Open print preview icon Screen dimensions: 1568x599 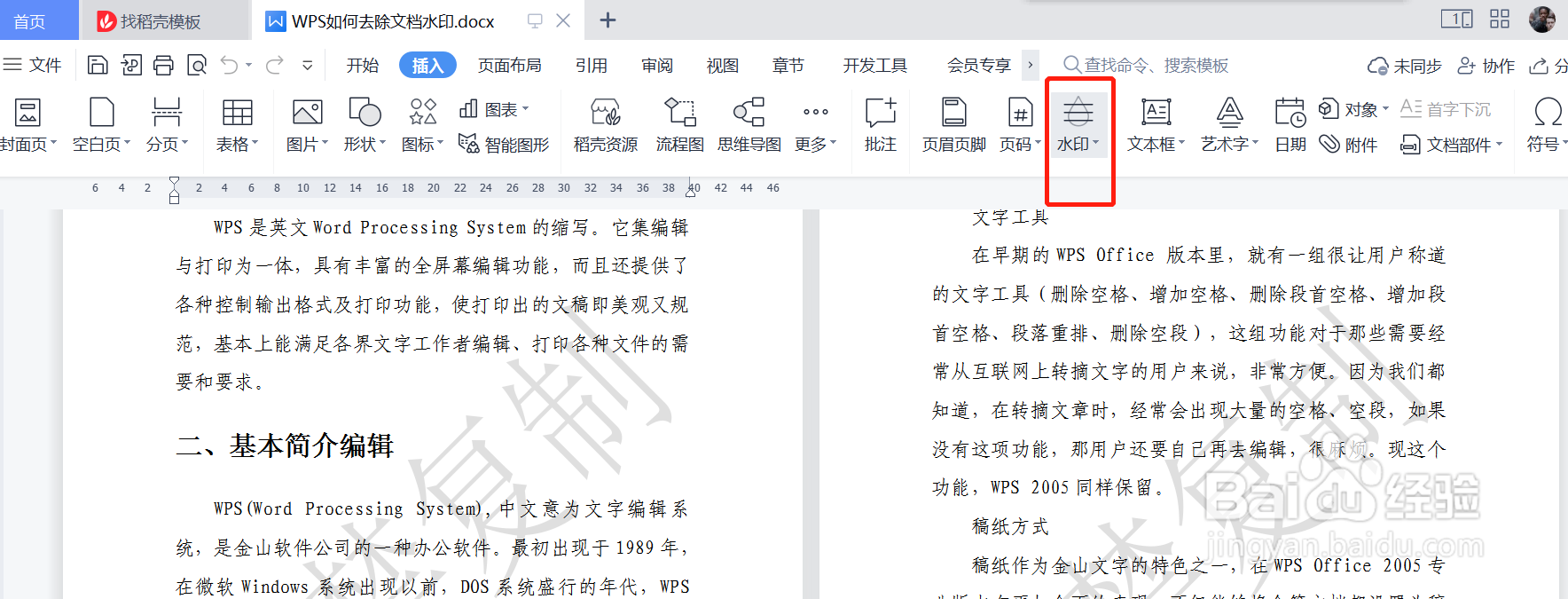point(196,65)
